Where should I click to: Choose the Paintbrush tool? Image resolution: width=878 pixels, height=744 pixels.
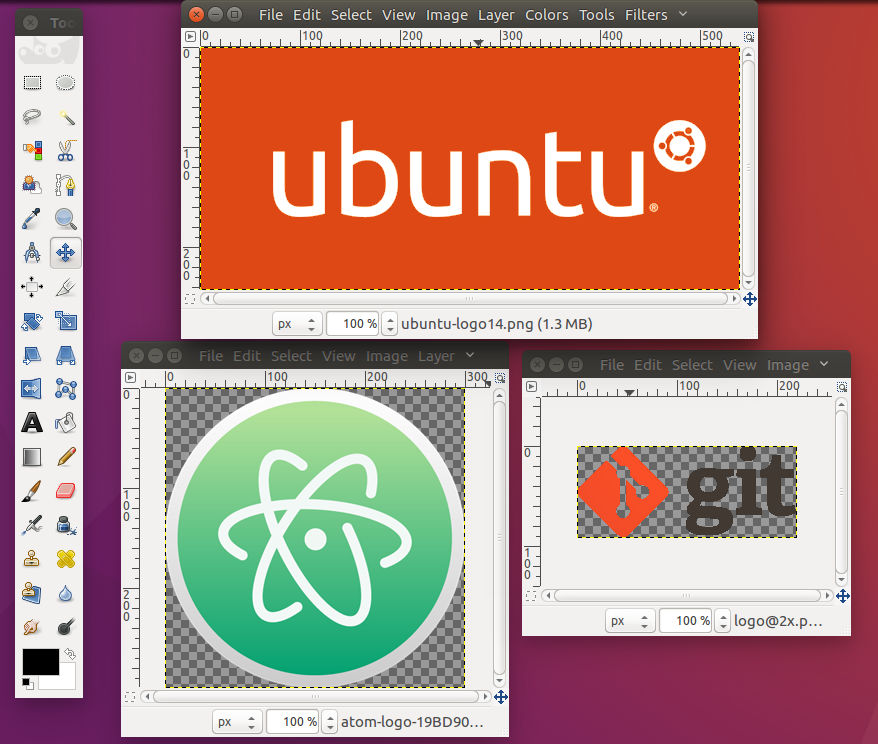(32, 491)
